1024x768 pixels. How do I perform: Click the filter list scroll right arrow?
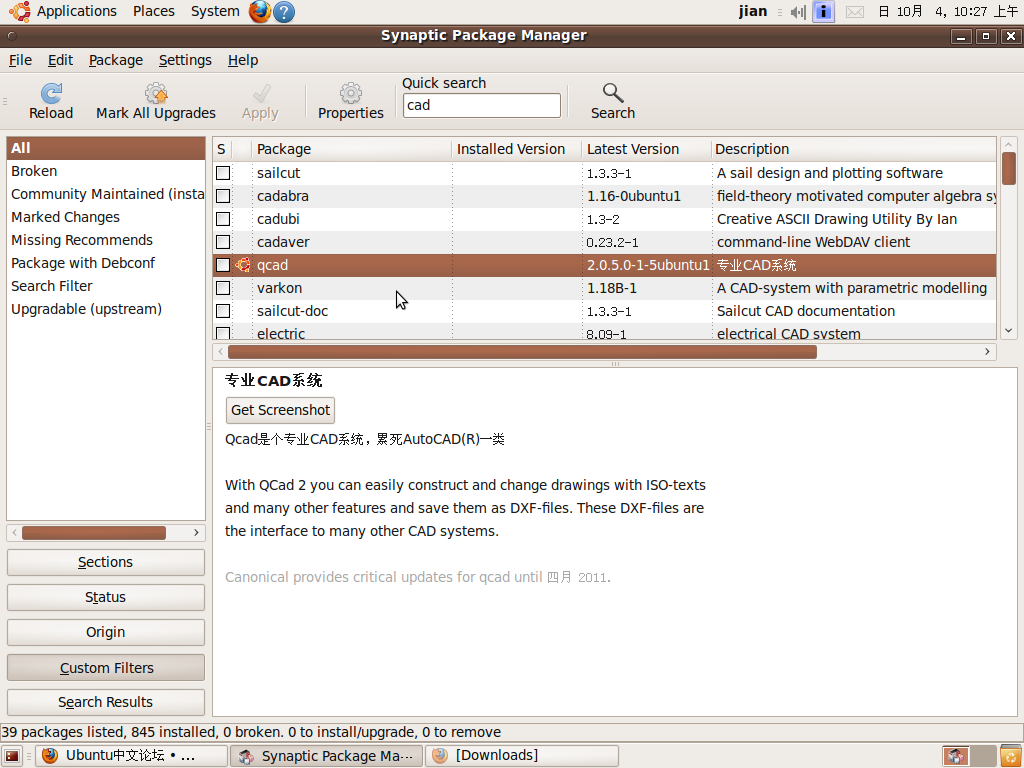(196, 533)
